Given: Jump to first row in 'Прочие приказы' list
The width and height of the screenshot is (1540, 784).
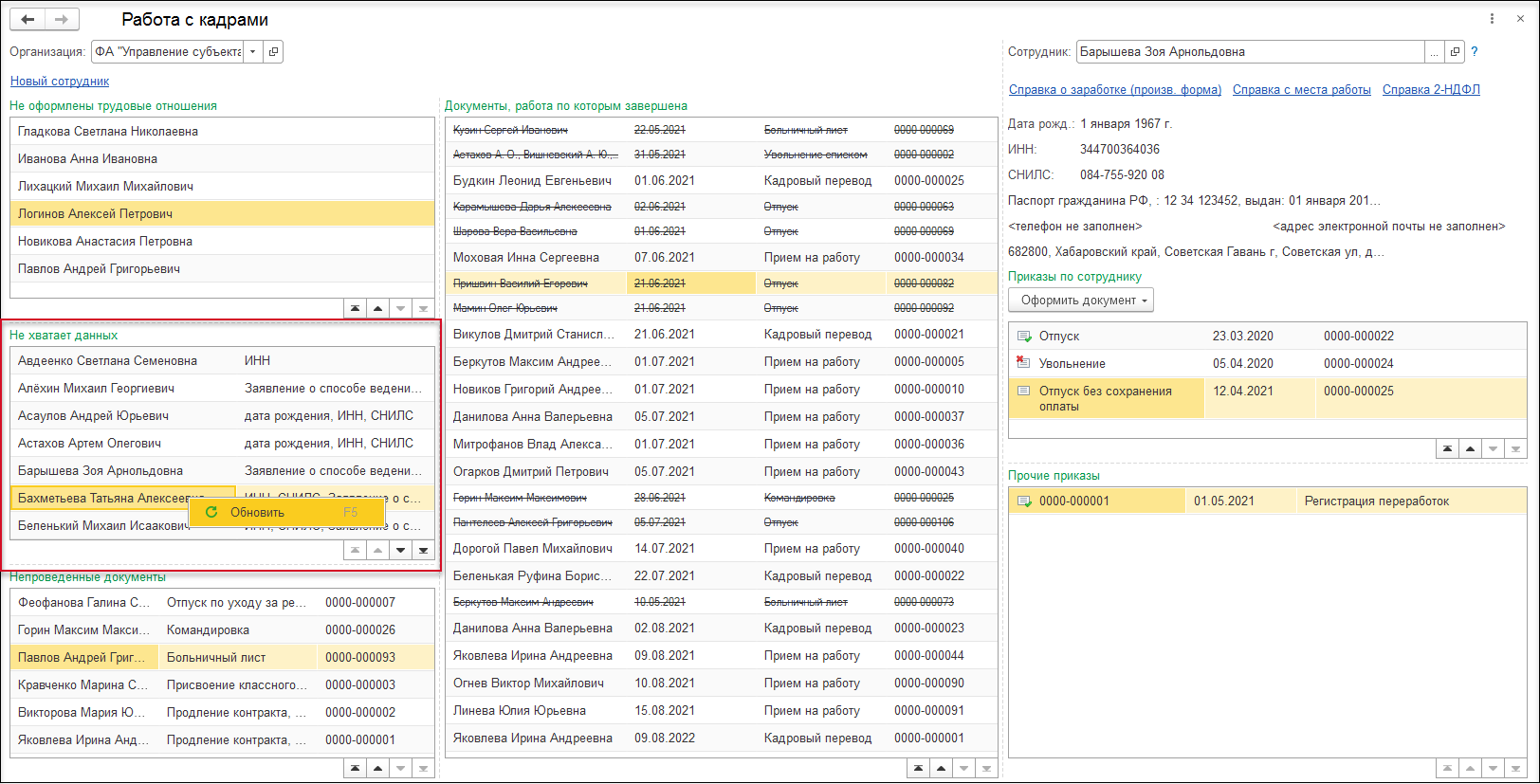Looking at the screenshot, I should click(1448, 768).
